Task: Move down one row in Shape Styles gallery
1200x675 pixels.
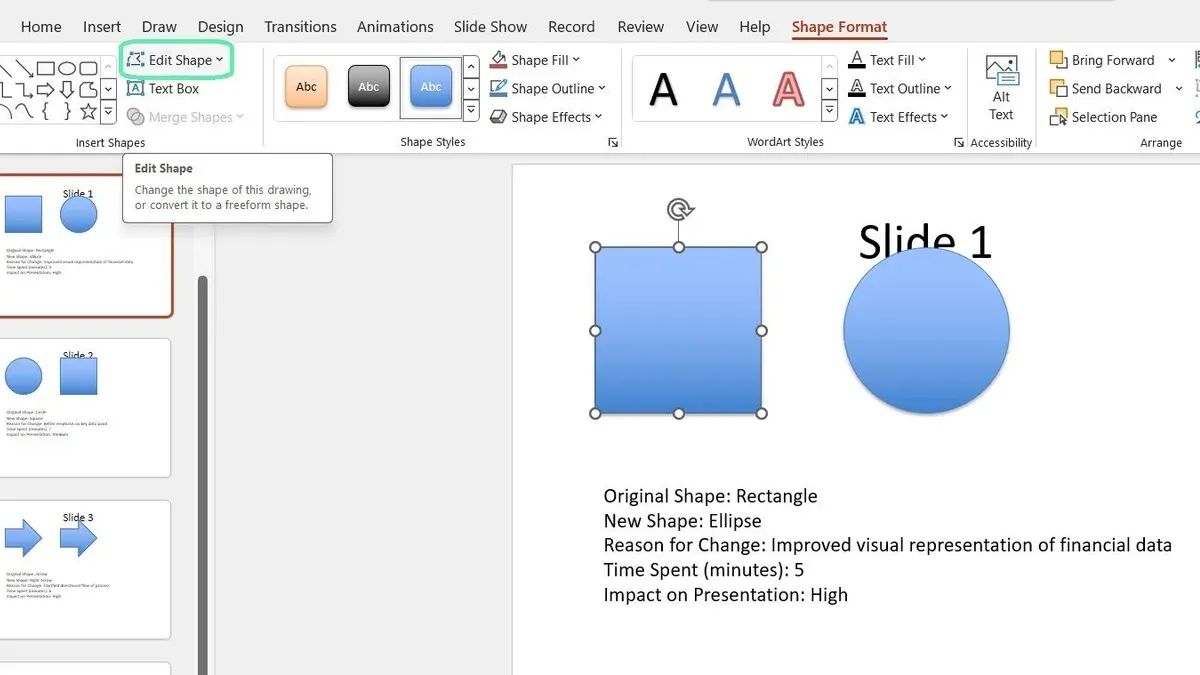Action: 471,88
